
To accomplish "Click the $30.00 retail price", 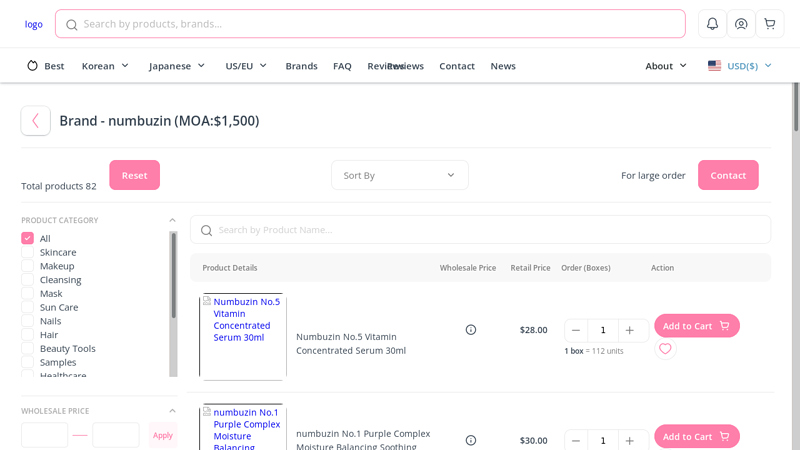I will pos(534,440).
